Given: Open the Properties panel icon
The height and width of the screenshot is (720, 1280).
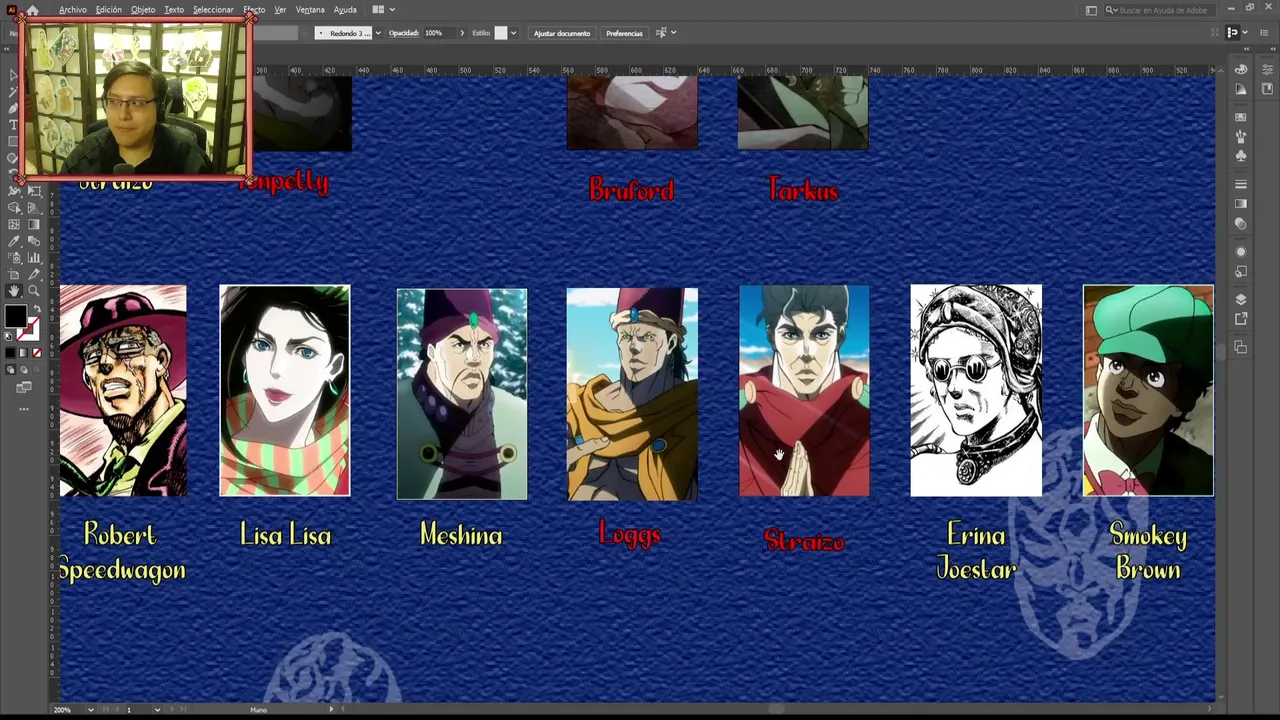Looking at the screenshot, I should pyautogui.click(x=1267, y=69).
